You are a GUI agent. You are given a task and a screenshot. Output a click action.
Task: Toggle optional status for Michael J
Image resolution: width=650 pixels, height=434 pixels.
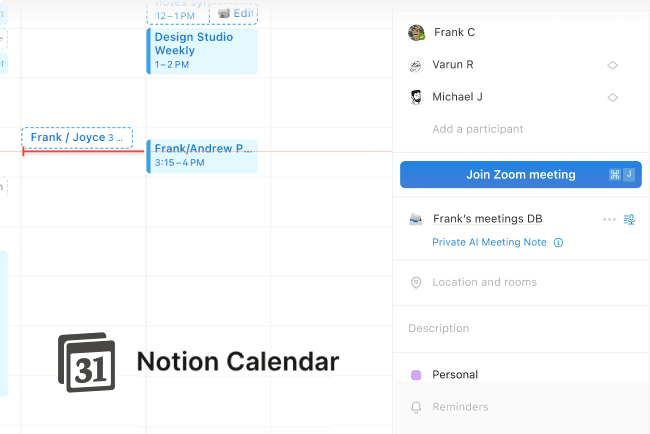click(612, 98)
